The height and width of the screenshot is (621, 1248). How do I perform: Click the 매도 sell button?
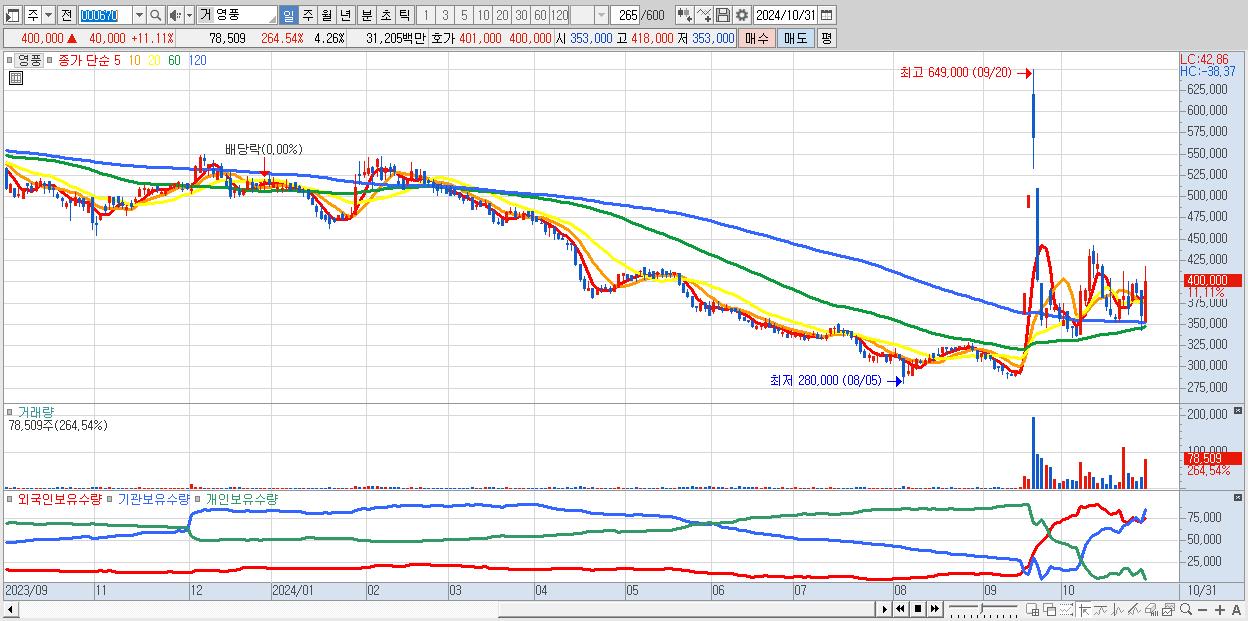pos(795,38)
